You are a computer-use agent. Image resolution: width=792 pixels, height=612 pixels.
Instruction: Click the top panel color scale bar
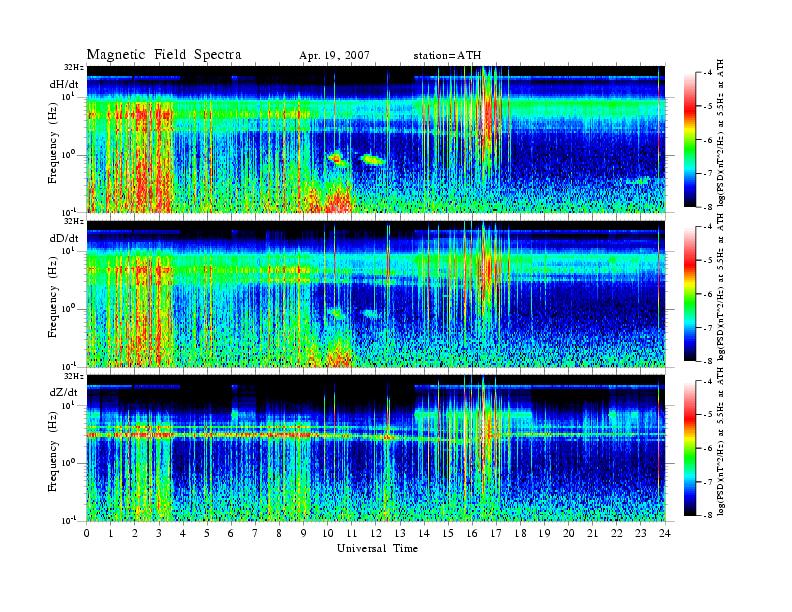coord(690,140)
